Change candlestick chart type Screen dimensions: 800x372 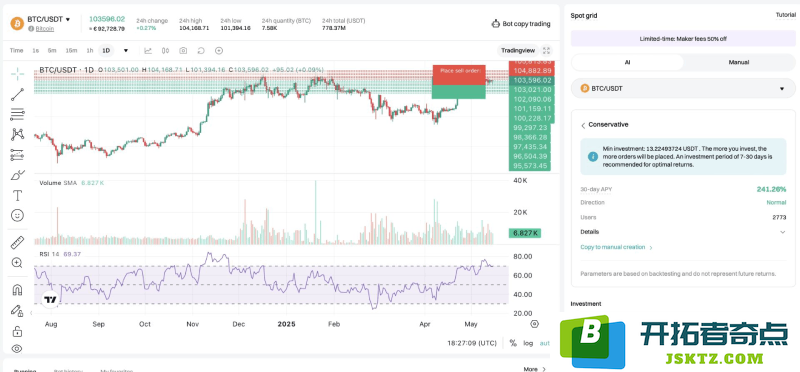tap(165, 51)
